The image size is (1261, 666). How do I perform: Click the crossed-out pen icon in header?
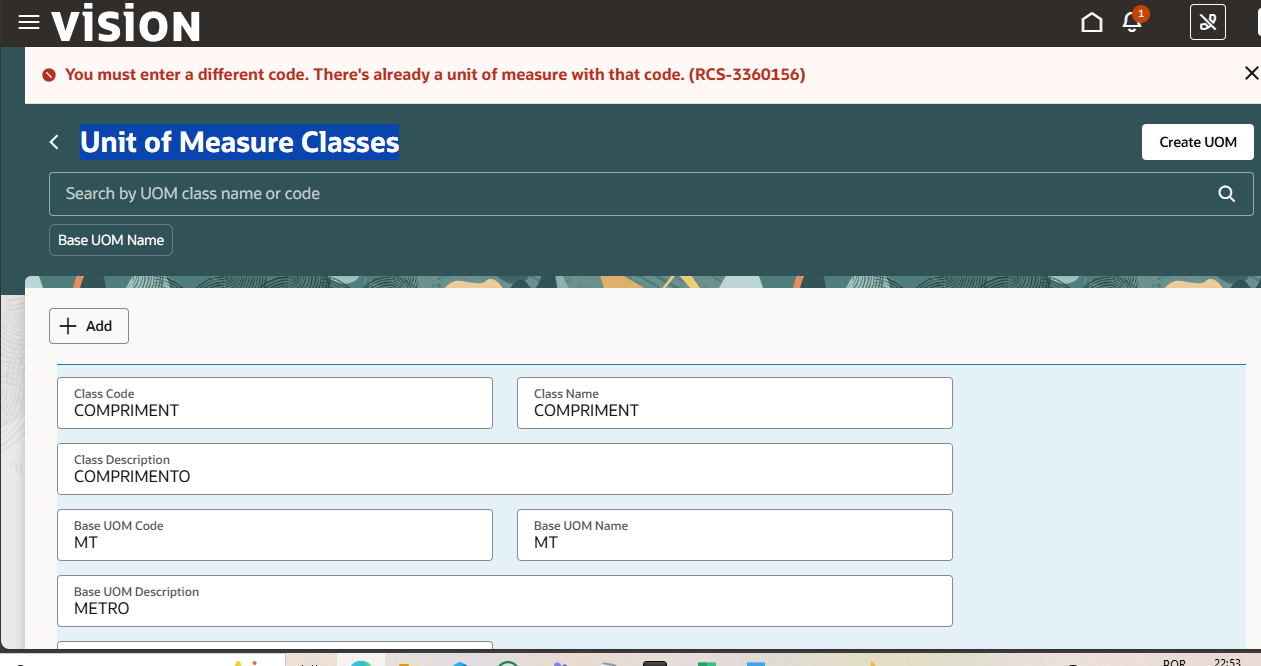(1207, 21)
